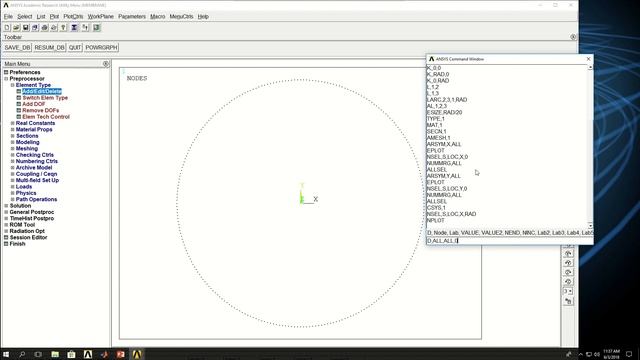Open the rotation rate dropdown in the right strip
This screenshot has width=640, height=360.
click(568, 291)
